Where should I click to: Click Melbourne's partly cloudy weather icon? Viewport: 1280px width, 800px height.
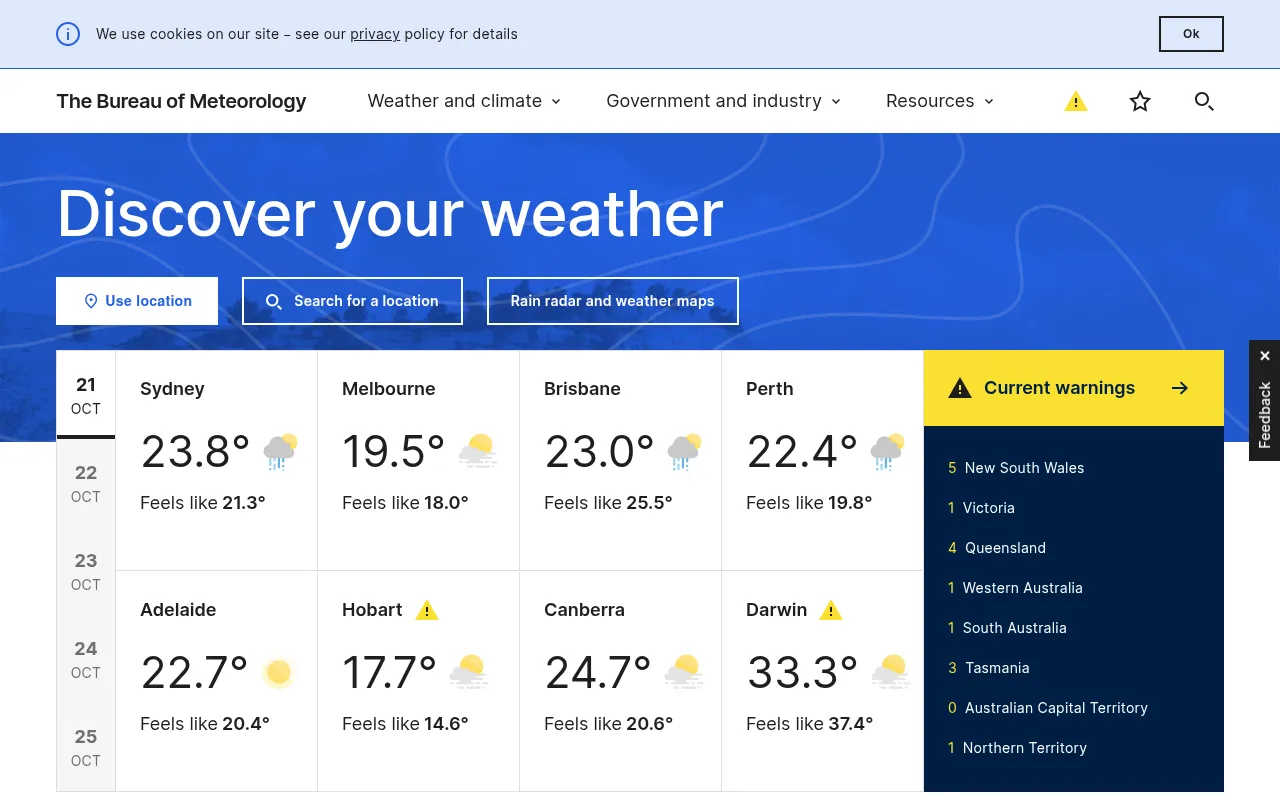point(478,452)
